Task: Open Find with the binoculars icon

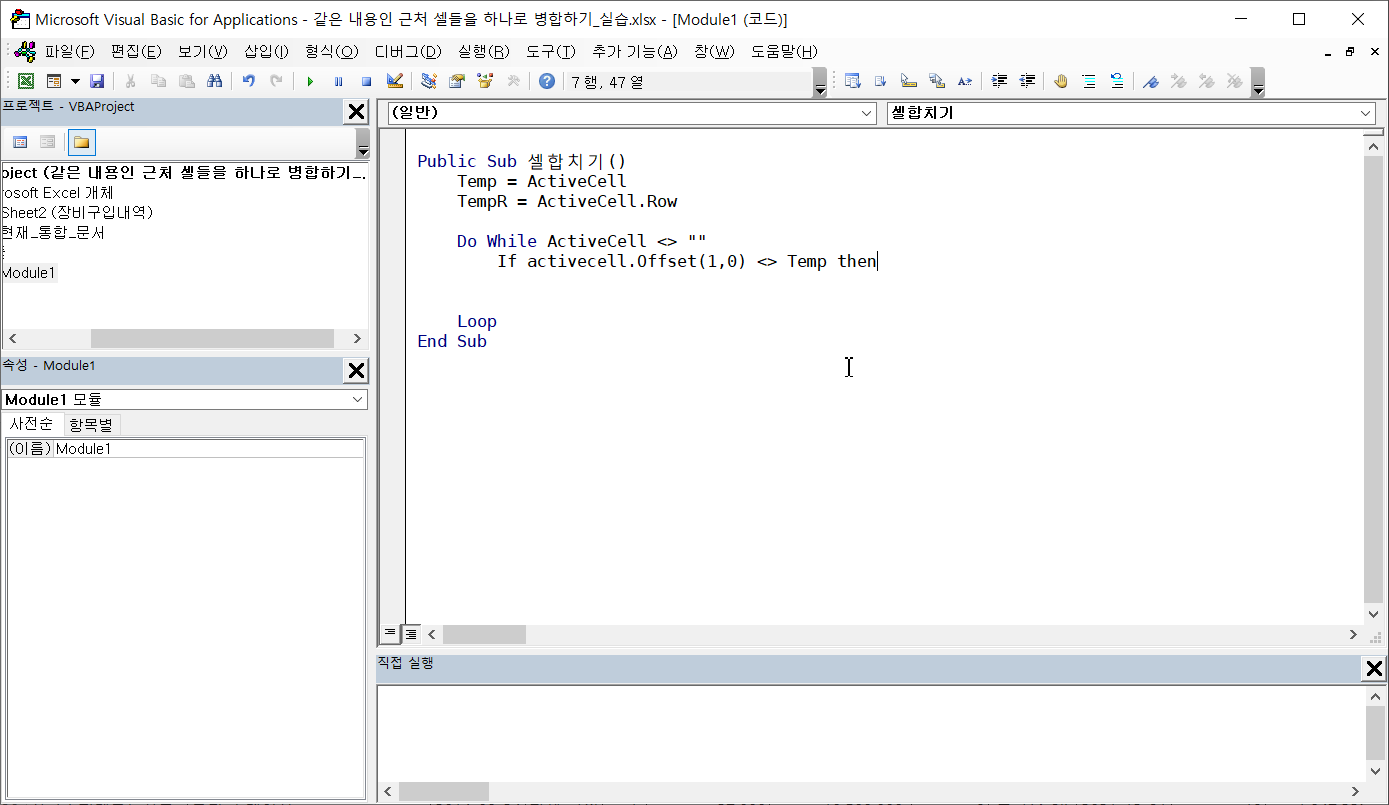Action: click(214, 81)
